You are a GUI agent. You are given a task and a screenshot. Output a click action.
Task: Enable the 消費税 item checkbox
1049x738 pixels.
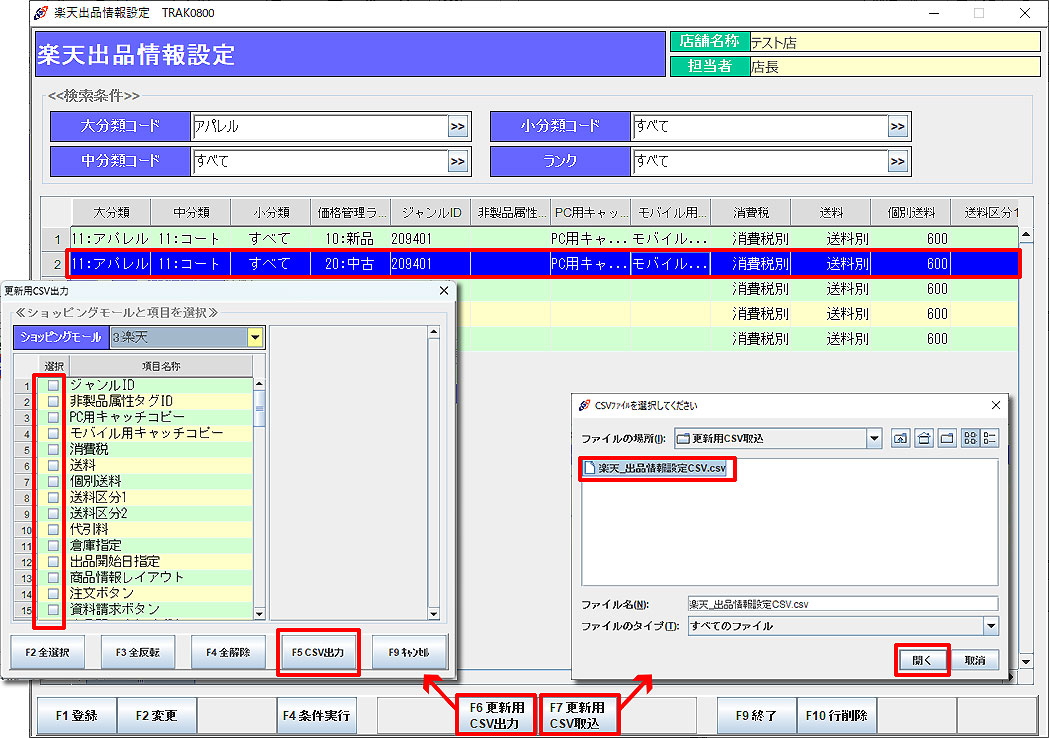tap(53, 450)
